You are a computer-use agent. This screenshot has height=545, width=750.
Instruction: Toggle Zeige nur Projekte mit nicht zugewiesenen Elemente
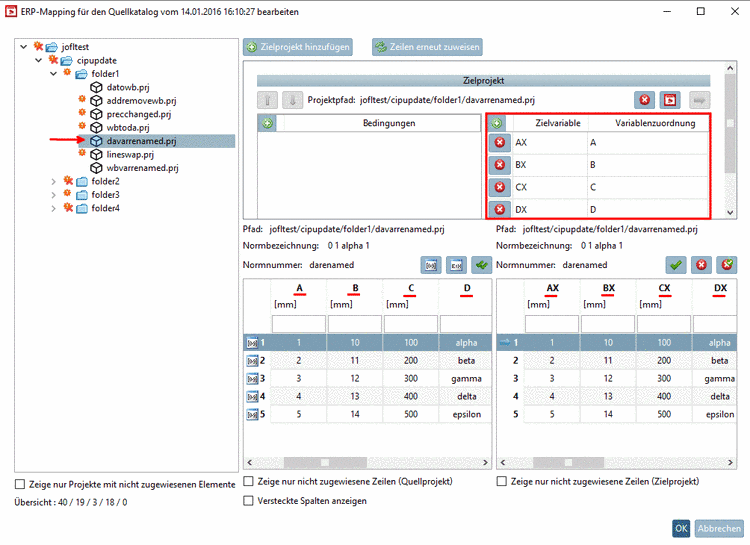click(20, 484)
